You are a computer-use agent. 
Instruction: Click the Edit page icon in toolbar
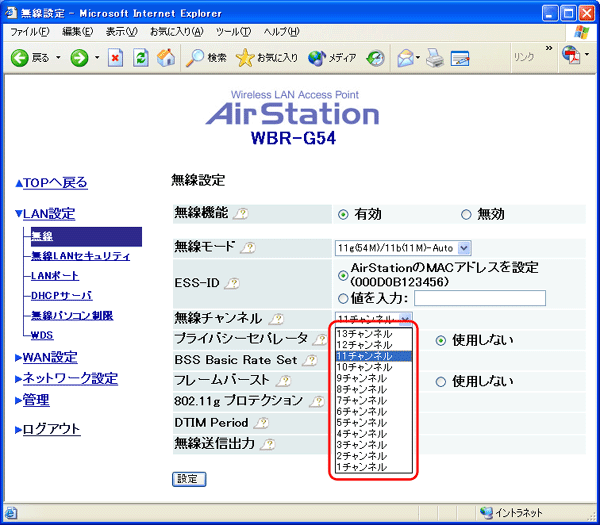pyautogui.click(x=460, y=59)
